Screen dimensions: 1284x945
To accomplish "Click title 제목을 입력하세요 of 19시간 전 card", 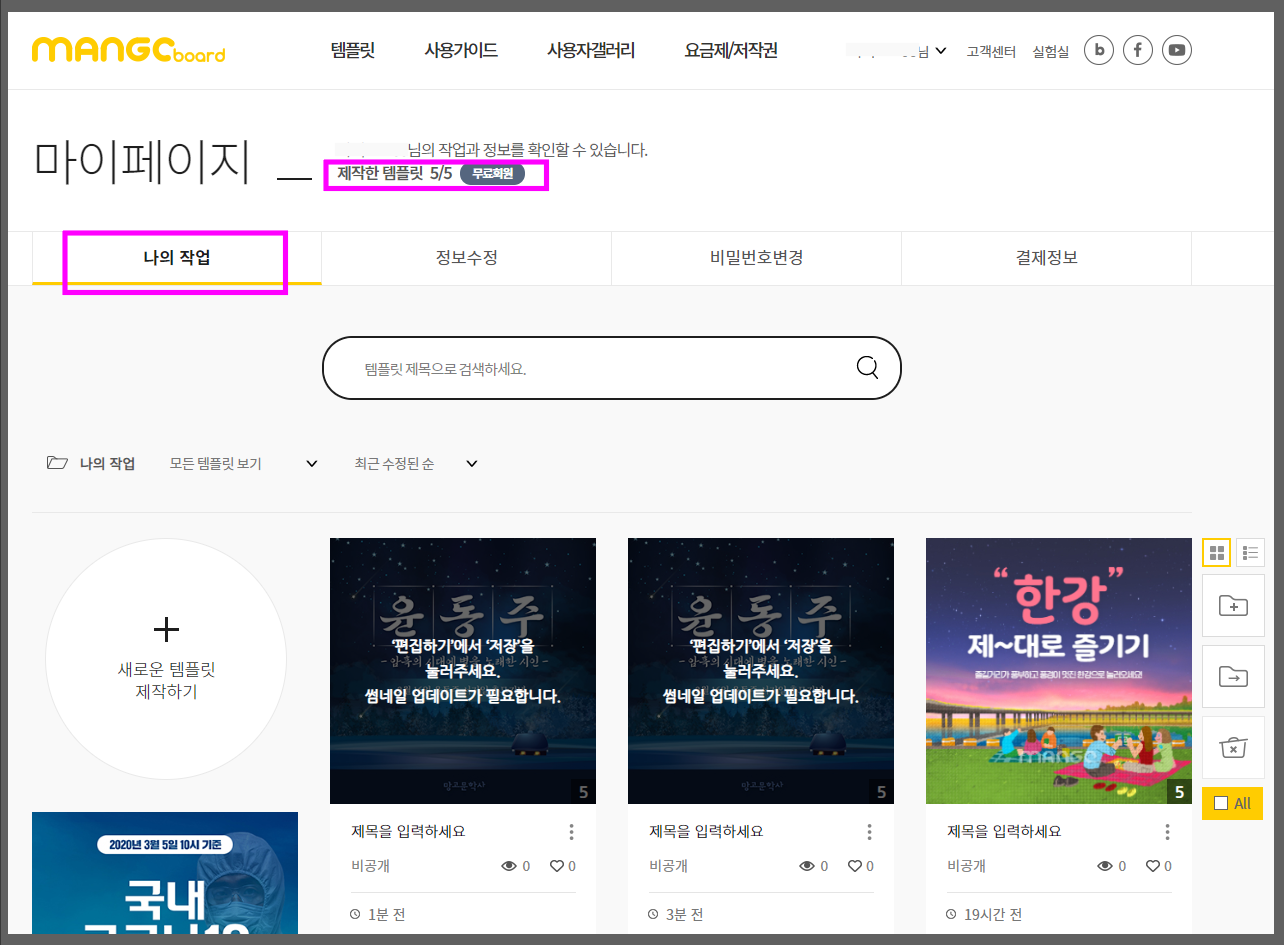I will point(1004,831).
